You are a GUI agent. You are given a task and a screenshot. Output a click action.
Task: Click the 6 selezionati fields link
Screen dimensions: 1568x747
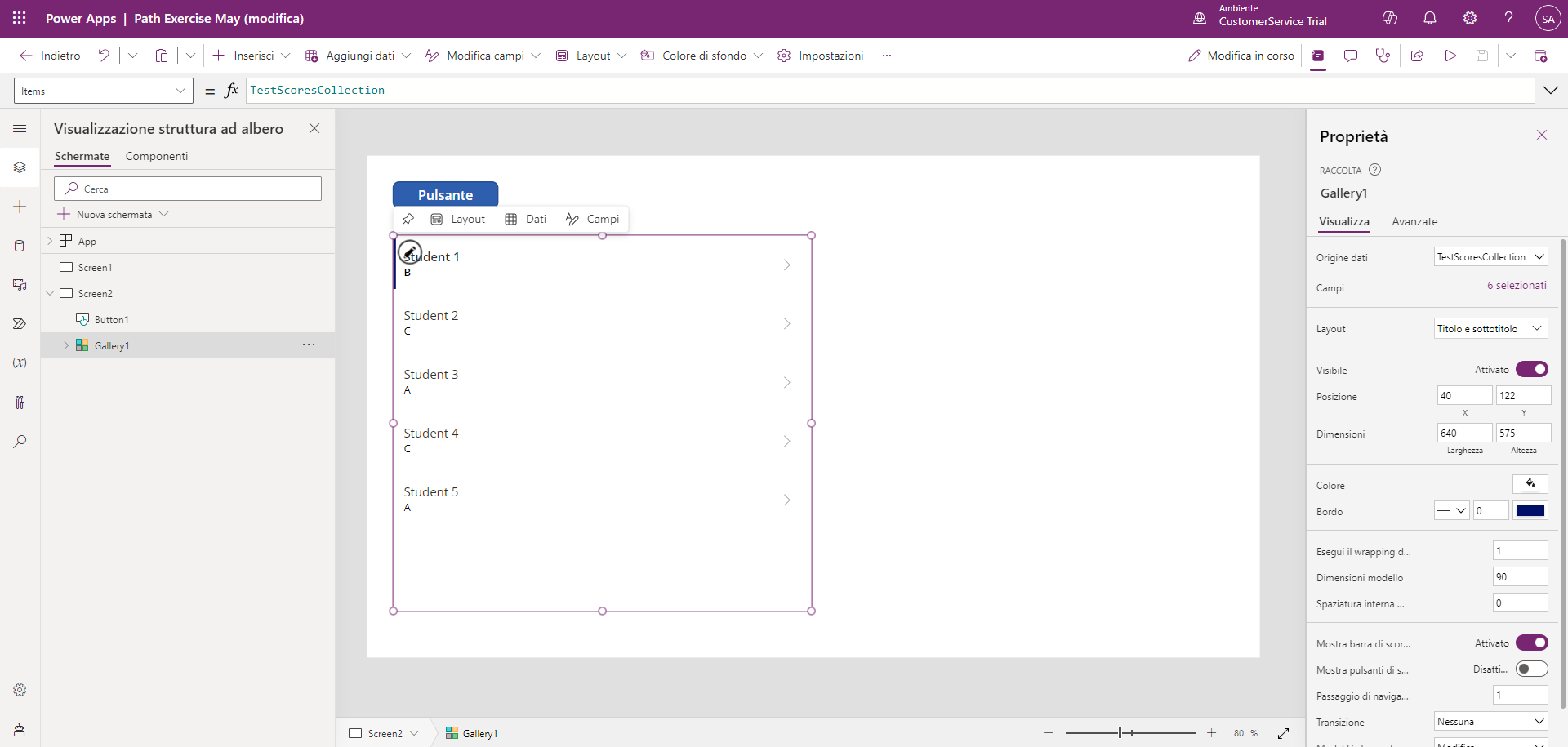pyautogui.click(x=1517, y=285)
